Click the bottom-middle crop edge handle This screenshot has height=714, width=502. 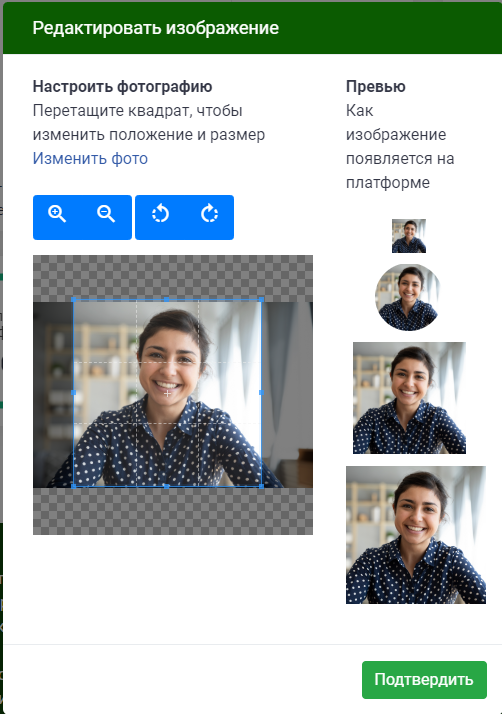click(167, 486)
